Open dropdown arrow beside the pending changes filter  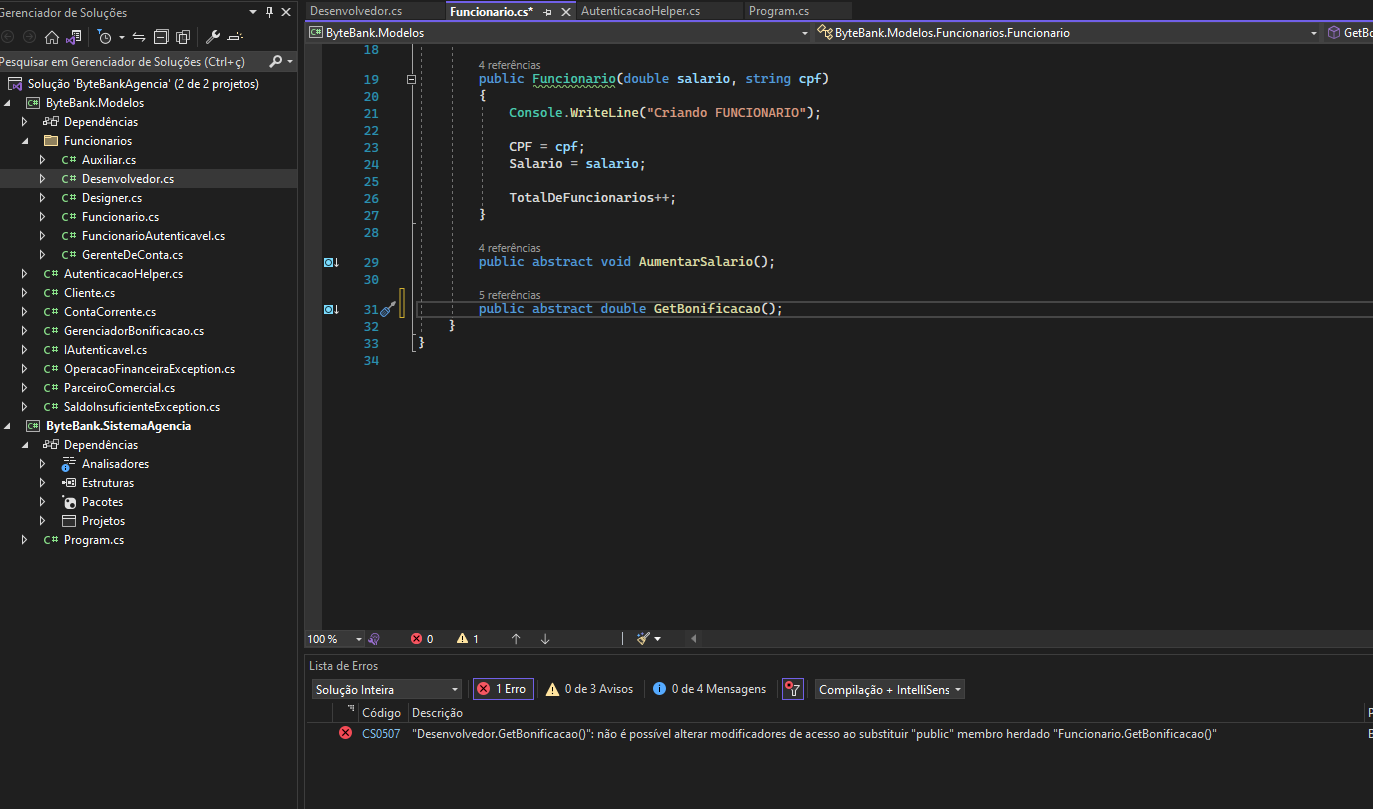click(121, 37)
